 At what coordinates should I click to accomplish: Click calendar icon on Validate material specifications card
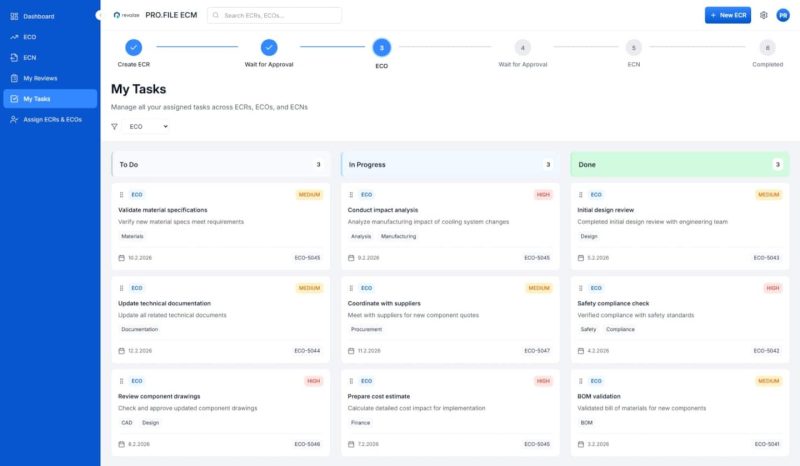coord(121,258)
